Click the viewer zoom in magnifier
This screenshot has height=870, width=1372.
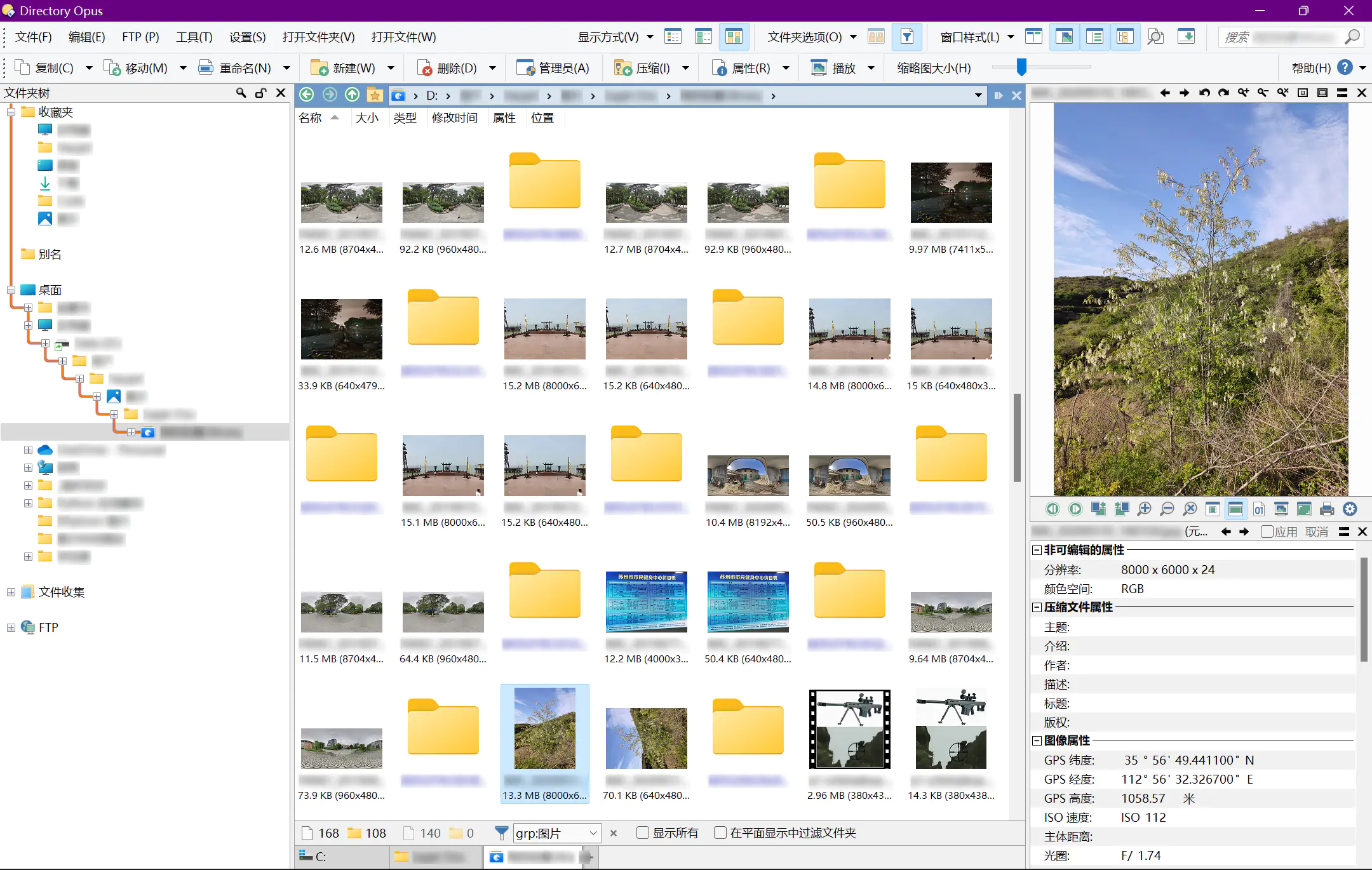click(x=1144, y=509)
